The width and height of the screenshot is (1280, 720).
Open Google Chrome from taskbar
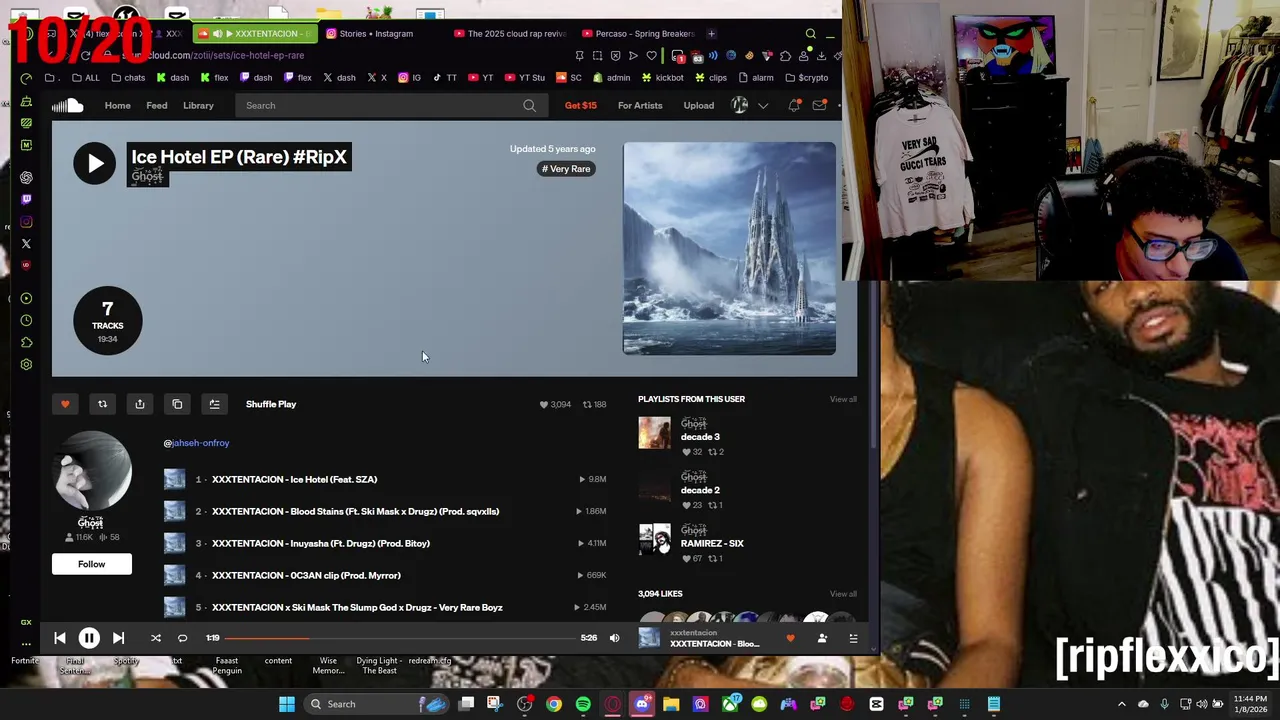pyautogui.click(x=554, y=704)
